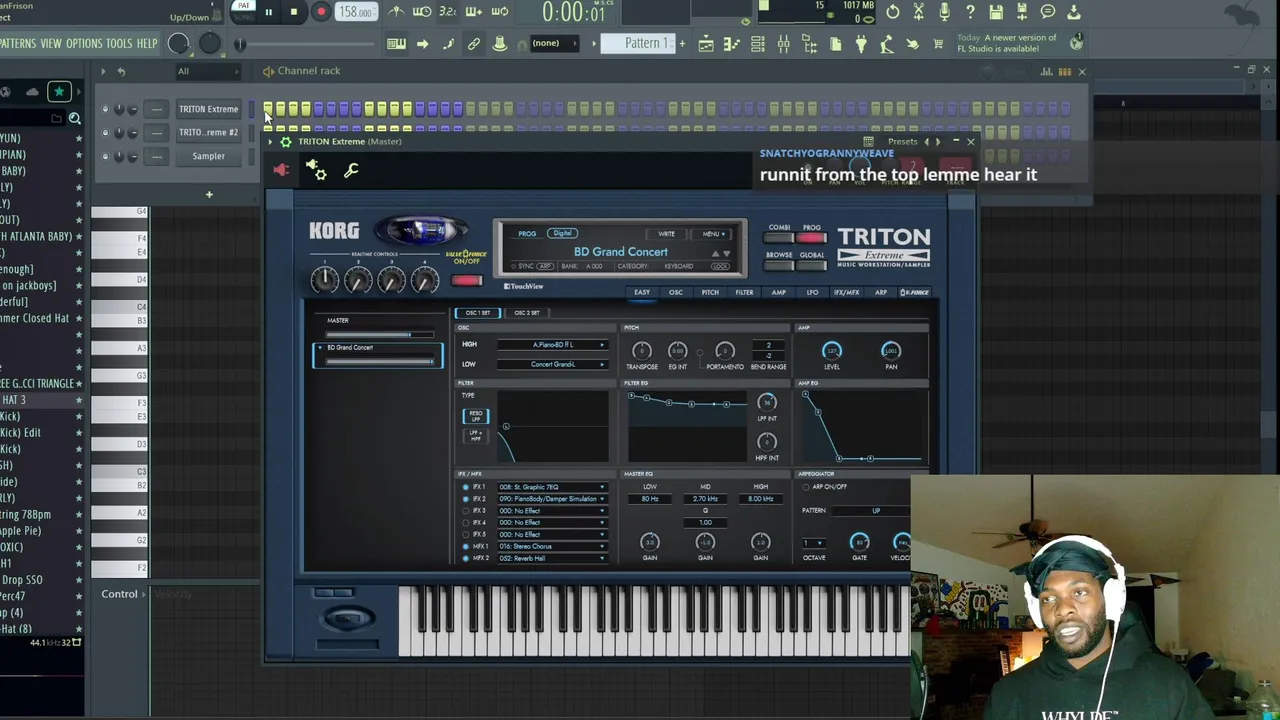This screenshot has width=1280, height=720.
Task: Open the HIGH oscillator A.Piano-BD dropdown
Action: (555, 345)
